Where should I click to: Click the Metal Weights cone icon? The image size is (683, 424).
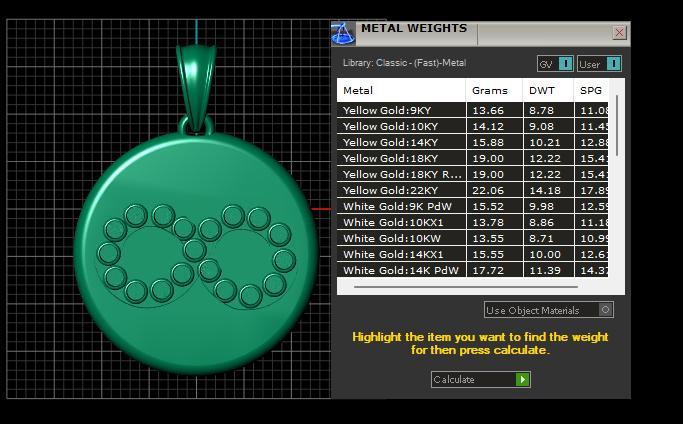[x=343, y=34]
